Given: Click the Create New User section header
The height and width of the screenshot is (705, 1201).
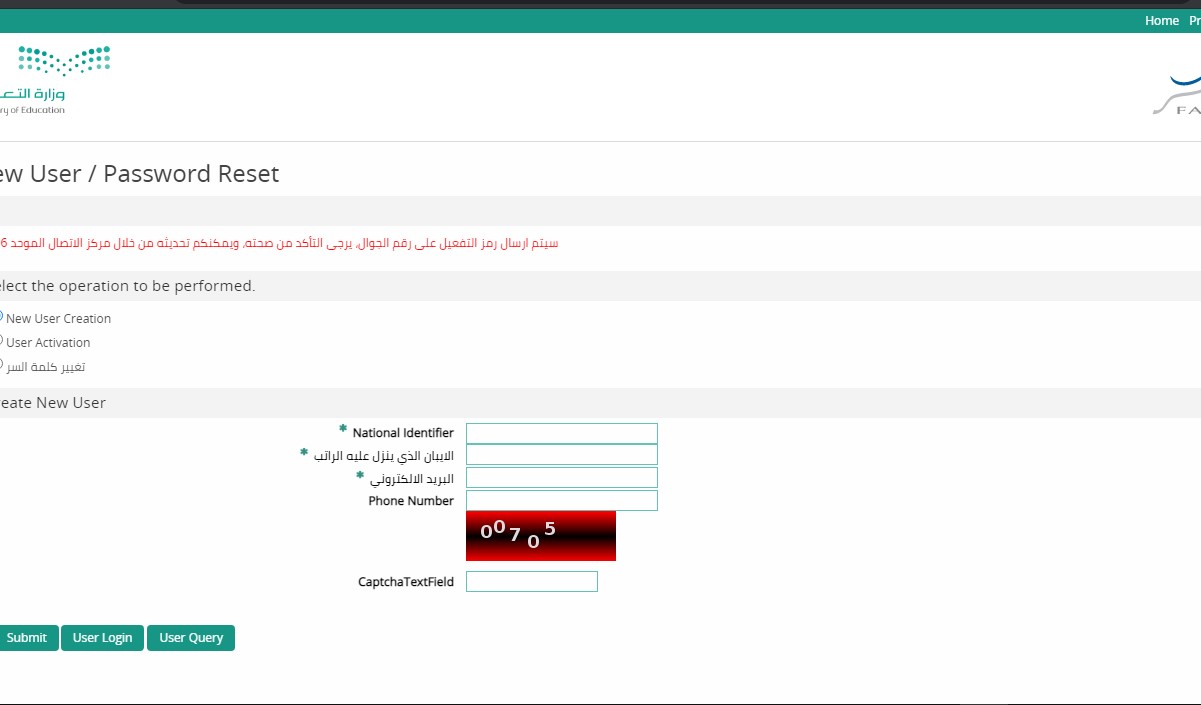Looking at the screenshot, I should click(600, 403).
